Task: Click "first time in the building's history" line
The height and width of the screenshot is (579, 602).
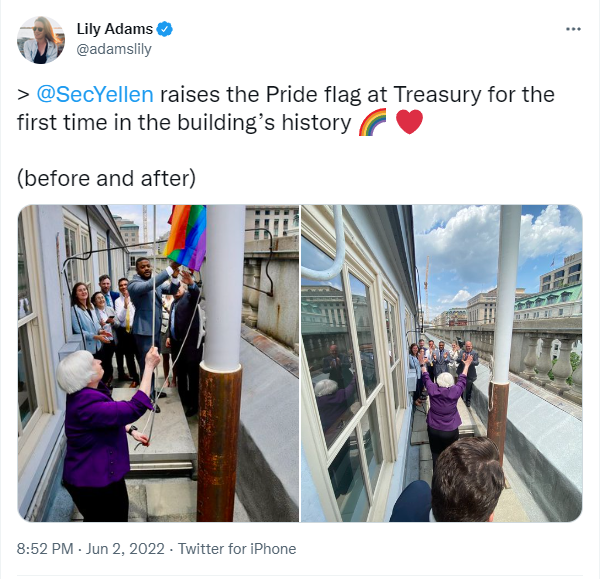Action: click(x=184, y=122)
